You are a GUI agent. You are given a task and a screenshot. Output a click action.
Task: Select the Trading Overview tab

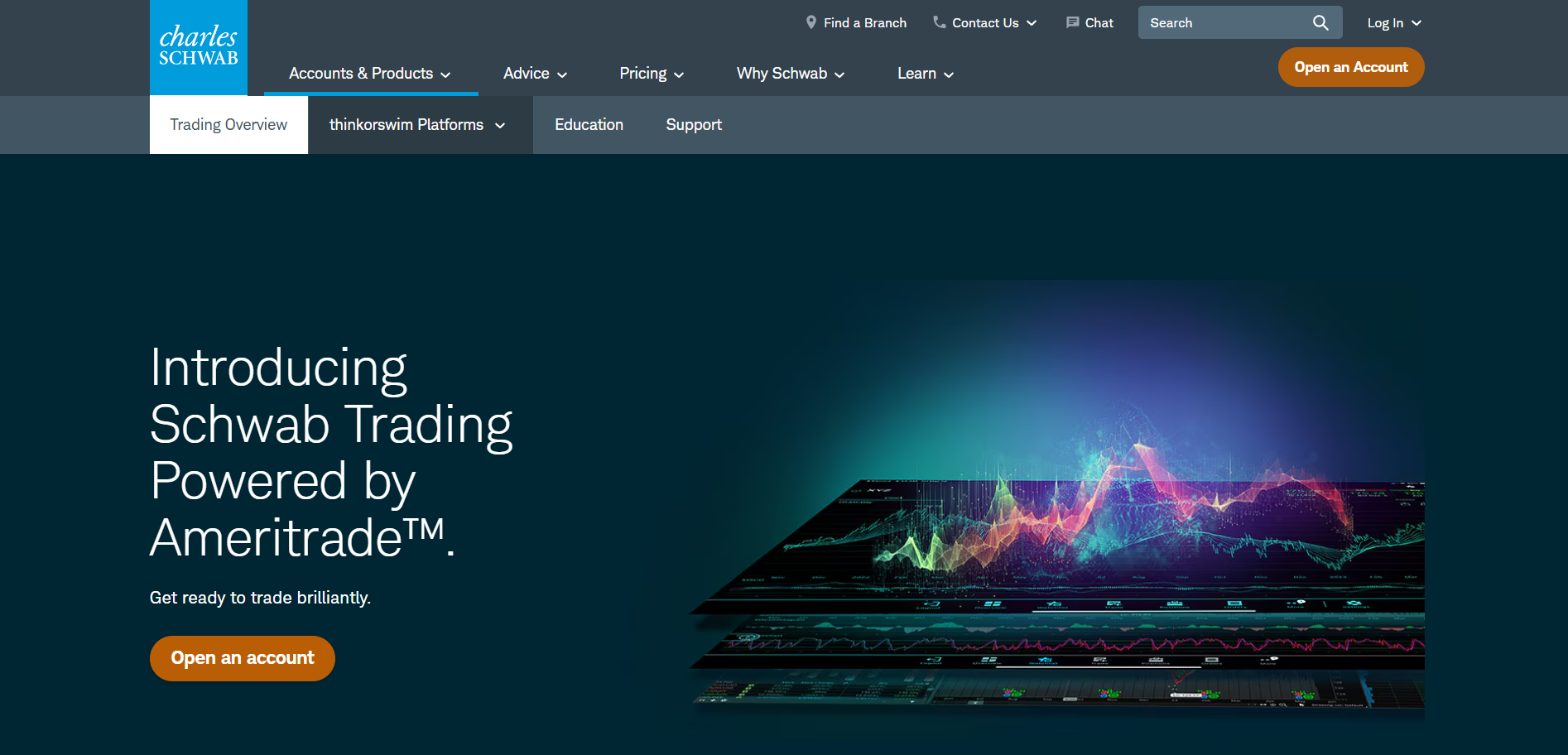tap(228, 124)
